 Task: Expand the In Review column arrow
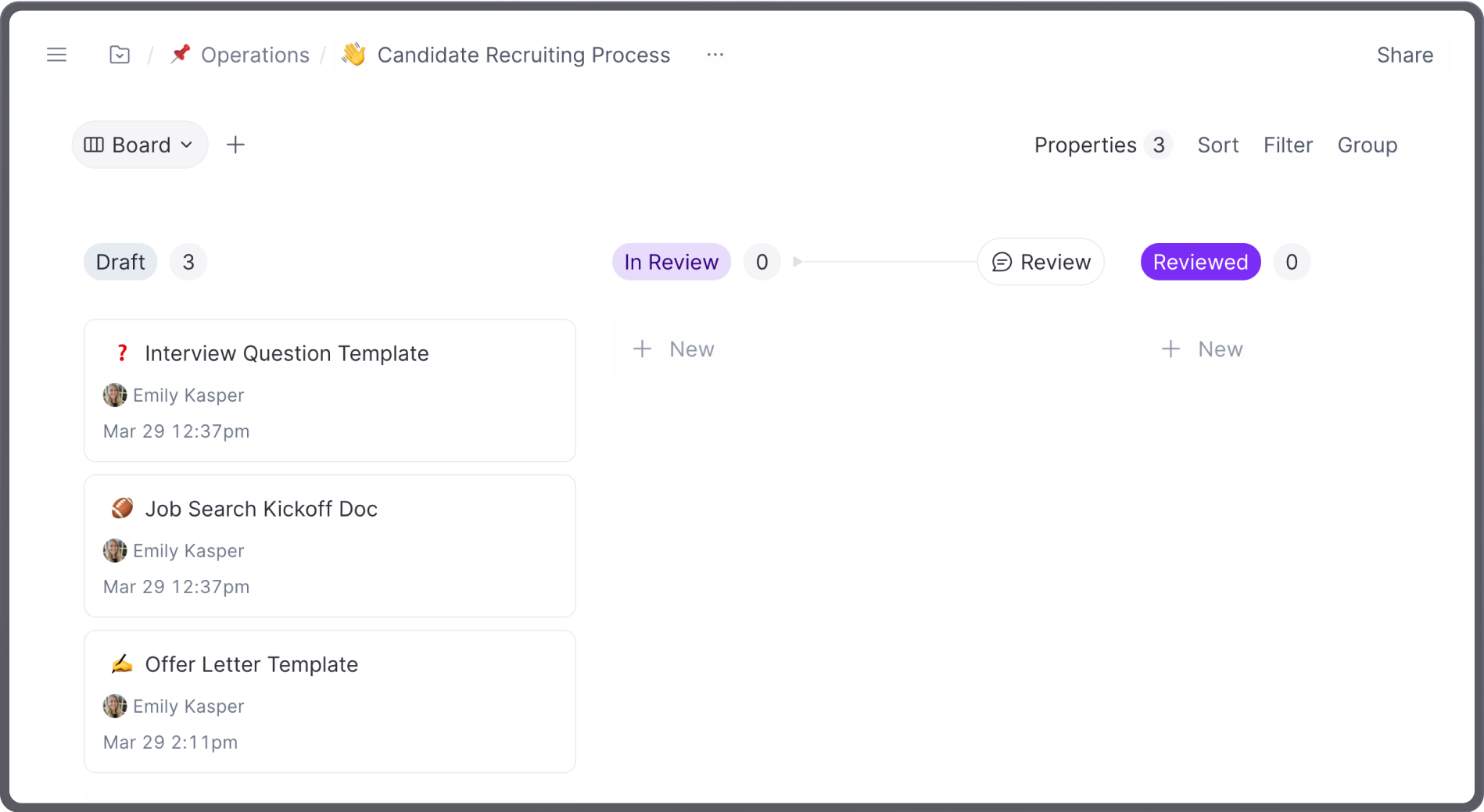(797, 262)
